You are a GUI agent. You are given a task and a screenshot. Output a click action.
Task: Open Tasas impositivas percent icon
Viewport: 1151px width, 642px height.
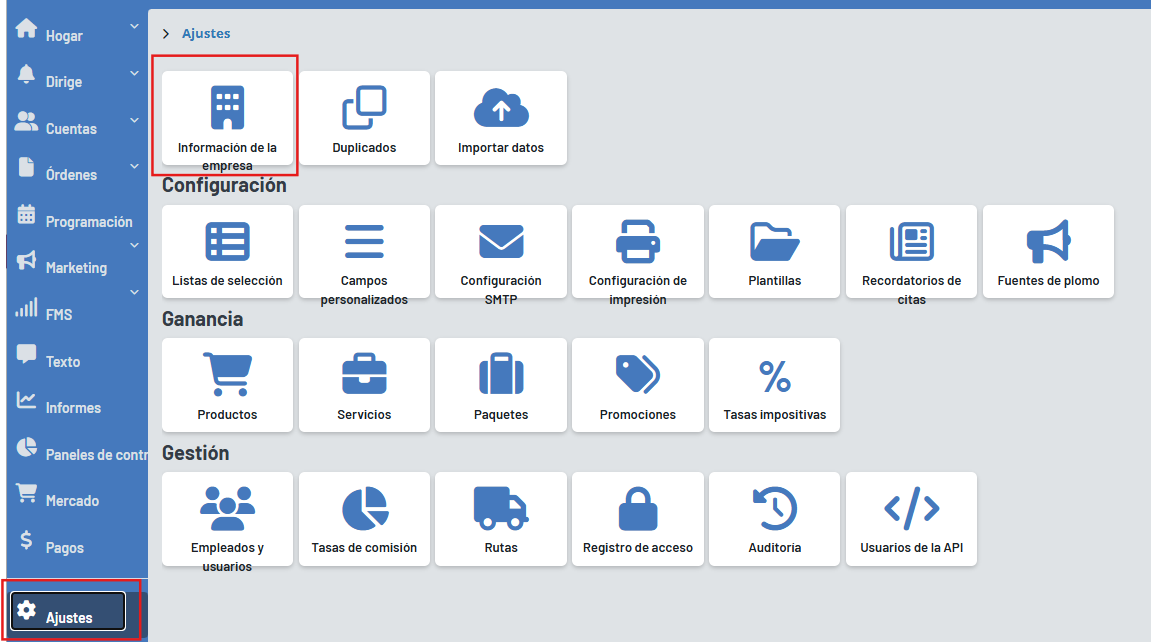point(774,376)
